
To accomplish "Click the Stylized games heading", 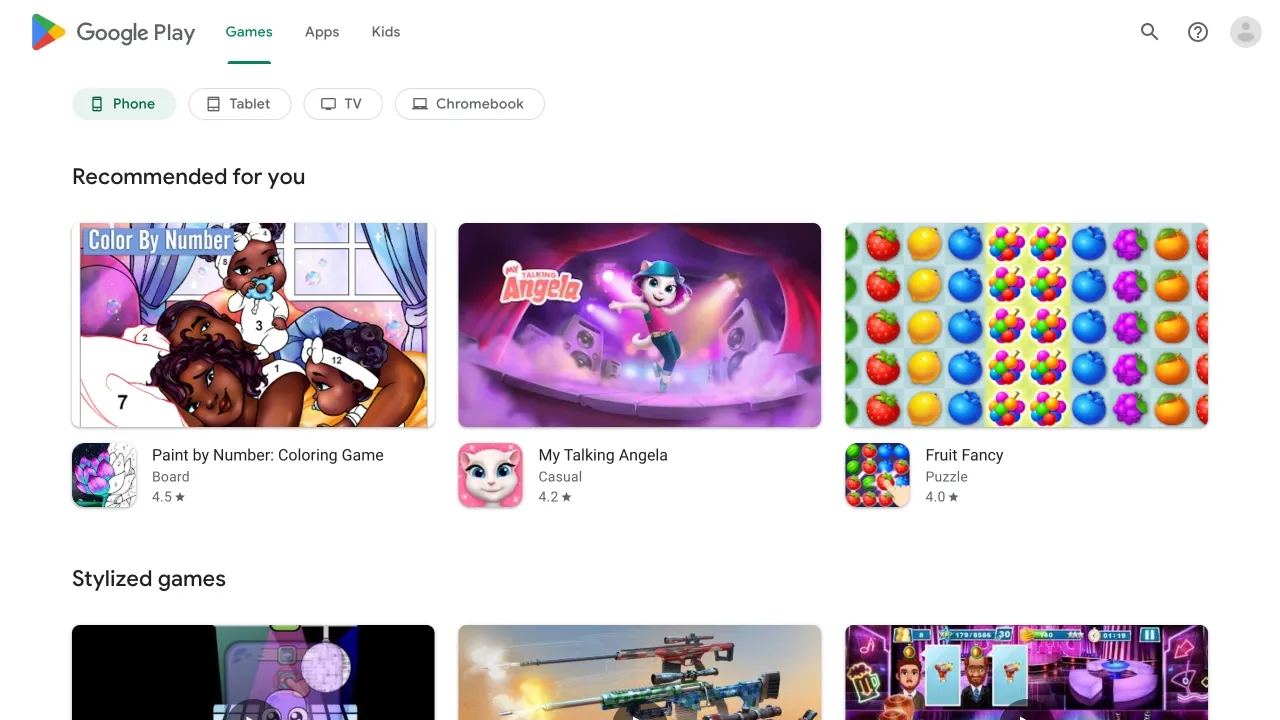I will [x=149, y=579].
